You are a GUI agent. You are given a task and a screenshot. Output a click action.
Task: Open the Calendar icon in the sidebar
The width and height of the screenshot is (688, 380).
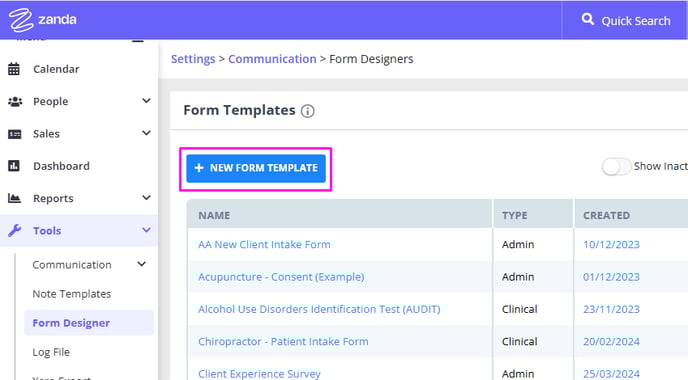pos(14,69)
